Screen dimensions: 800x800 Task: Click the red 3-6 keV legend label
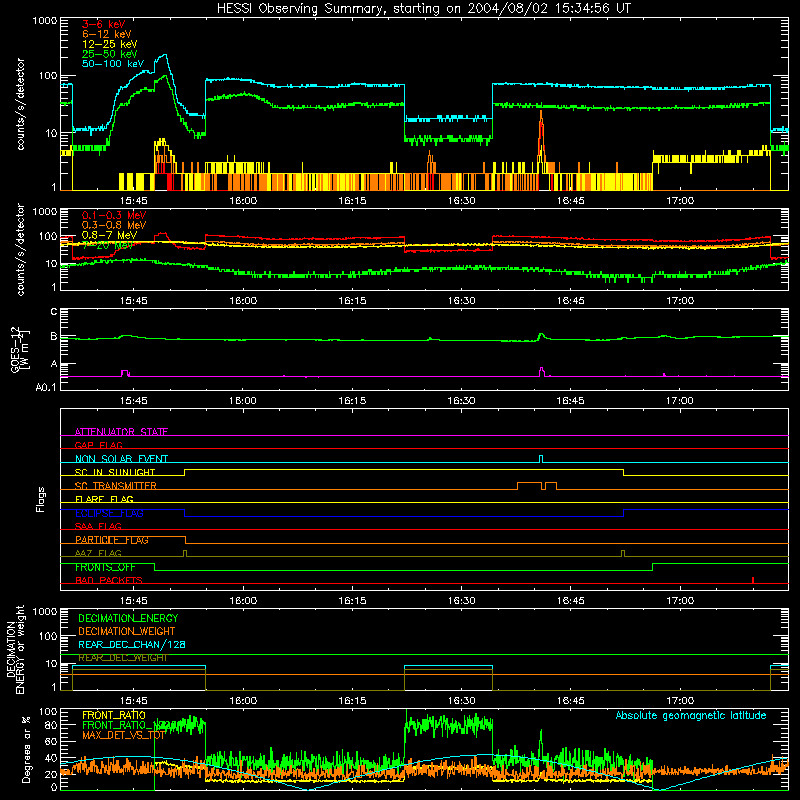click(104, 24)
